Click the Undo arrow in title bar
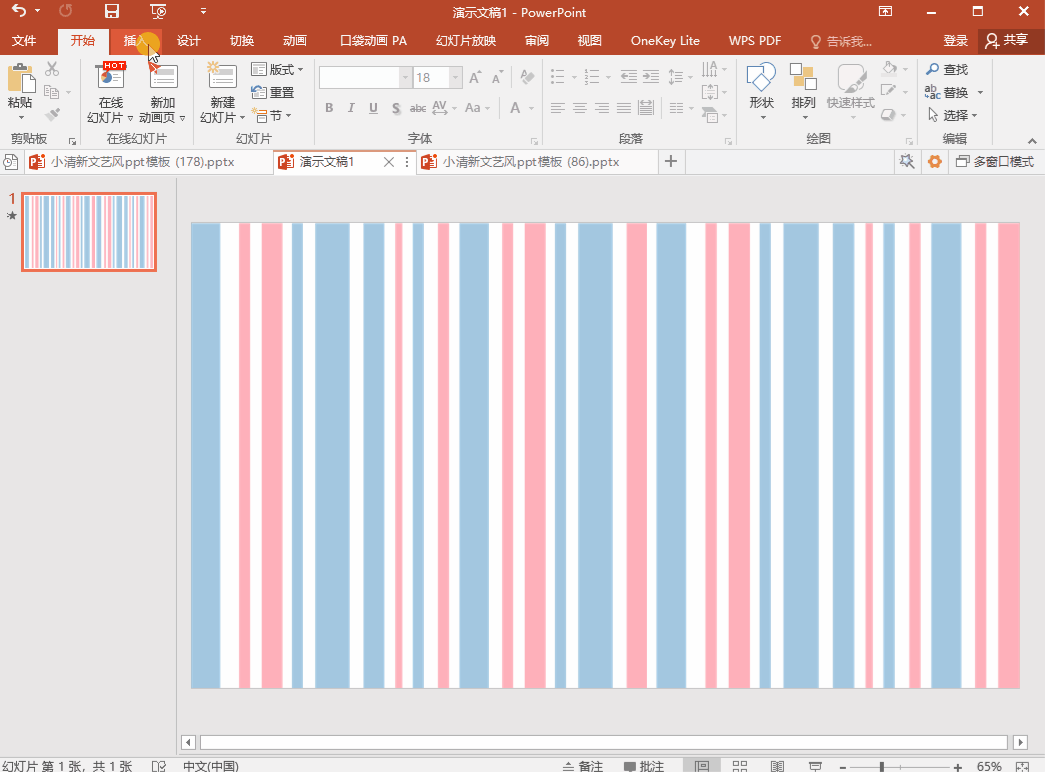This screenshot has width=1045, height=772. 19,11
